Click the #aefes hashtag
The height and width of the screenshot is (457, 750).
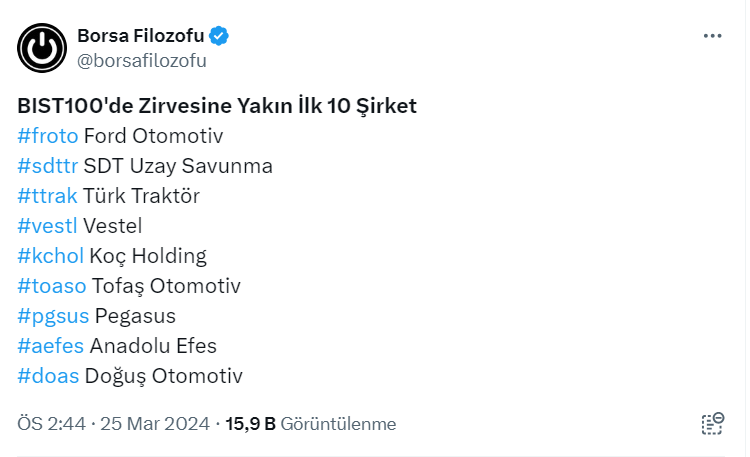[50, 346]
